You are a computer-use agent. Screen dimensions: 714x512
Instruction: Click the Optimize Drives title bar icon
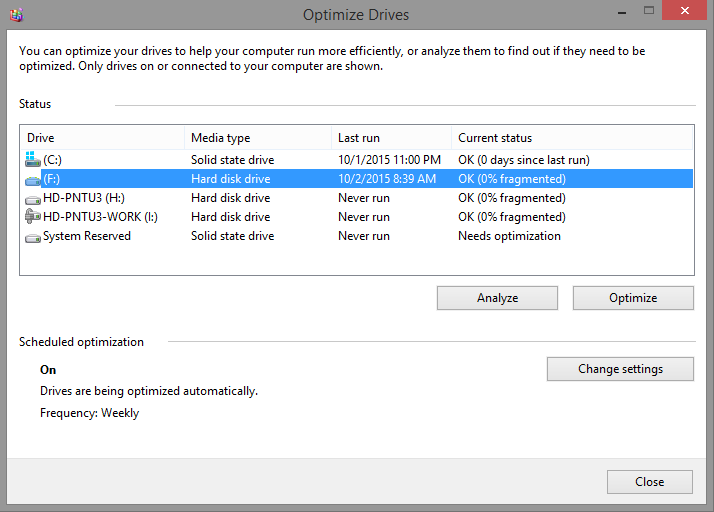pos(15,15)
